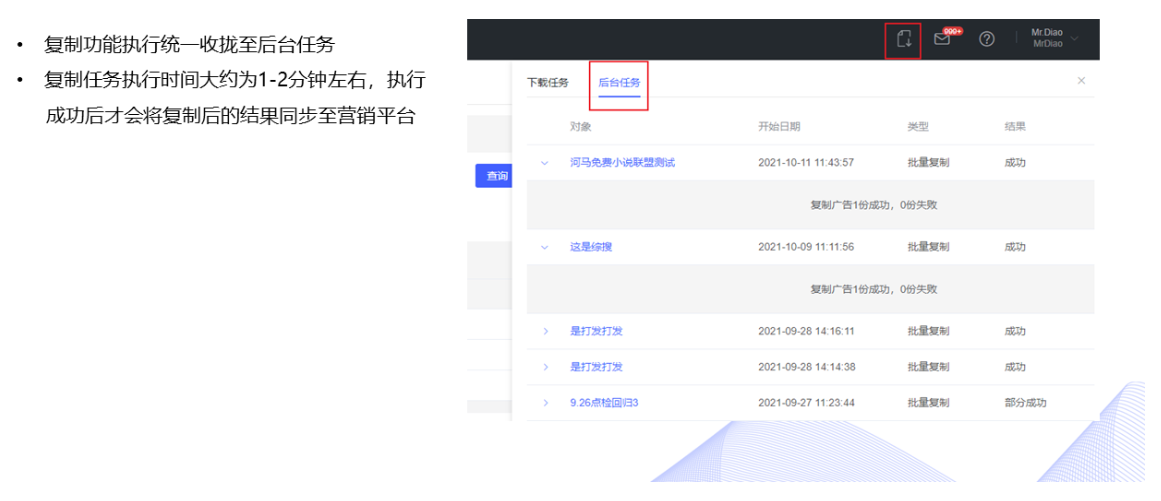The width and height of the screenshot is (1161, 501).
Task: Open the download tasks icon in header
Action: point(903,39)
